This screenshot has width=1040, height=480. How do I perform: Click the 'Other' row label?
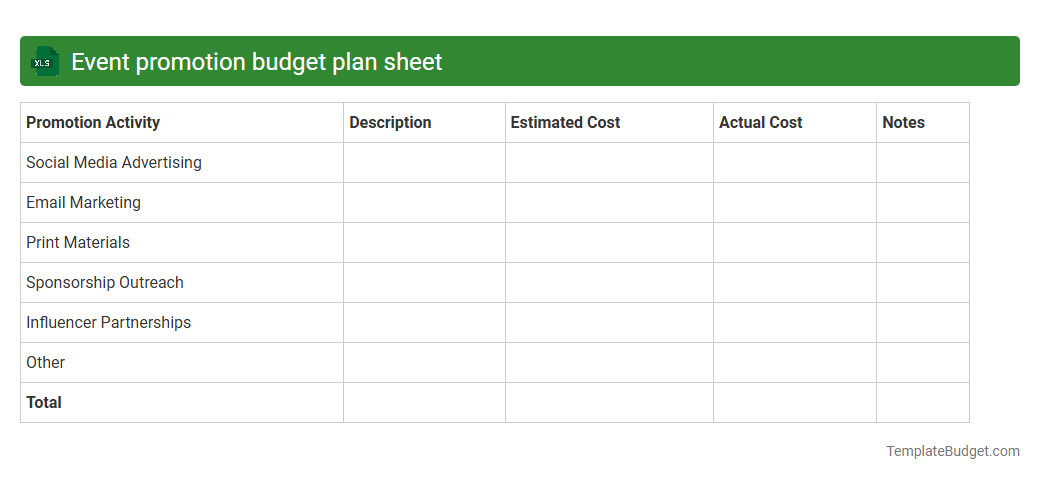point(46,363)
